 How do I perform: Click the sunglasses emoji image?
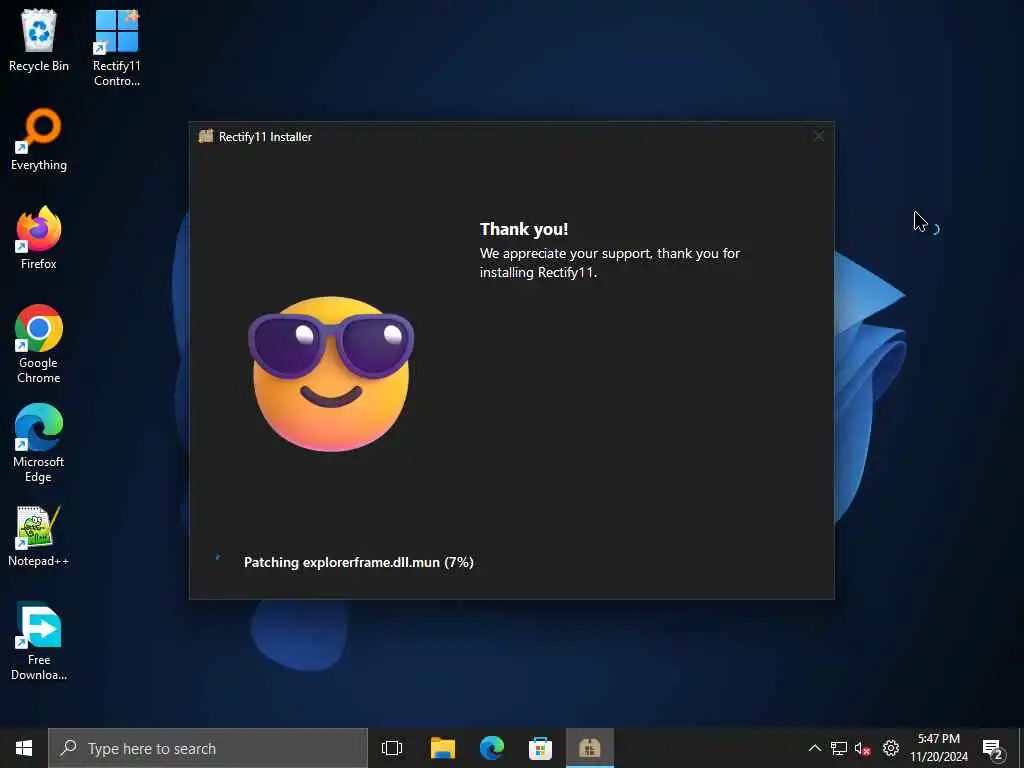click(330, 374)
